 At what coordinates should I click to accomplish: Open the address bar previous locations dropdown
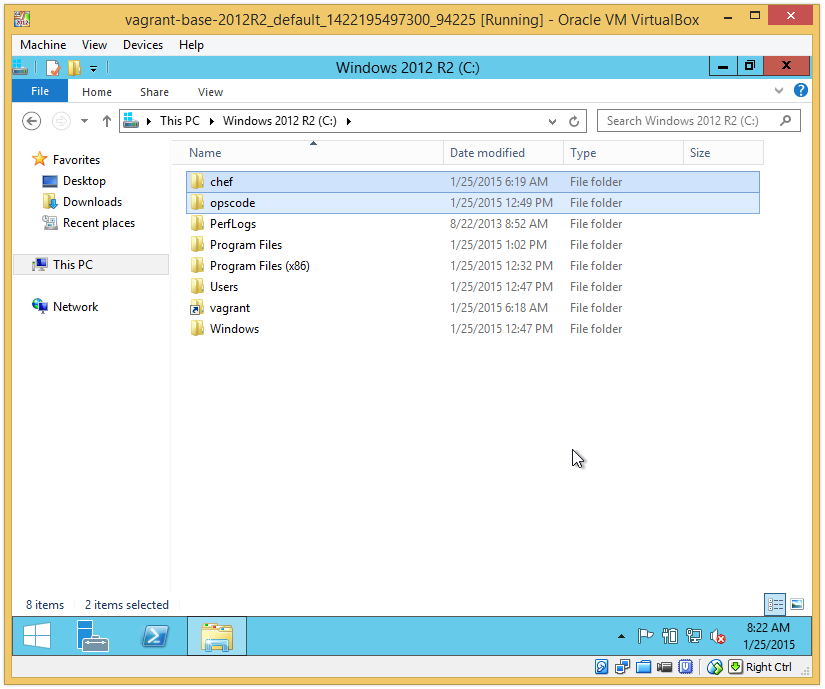tap(552, 121)
